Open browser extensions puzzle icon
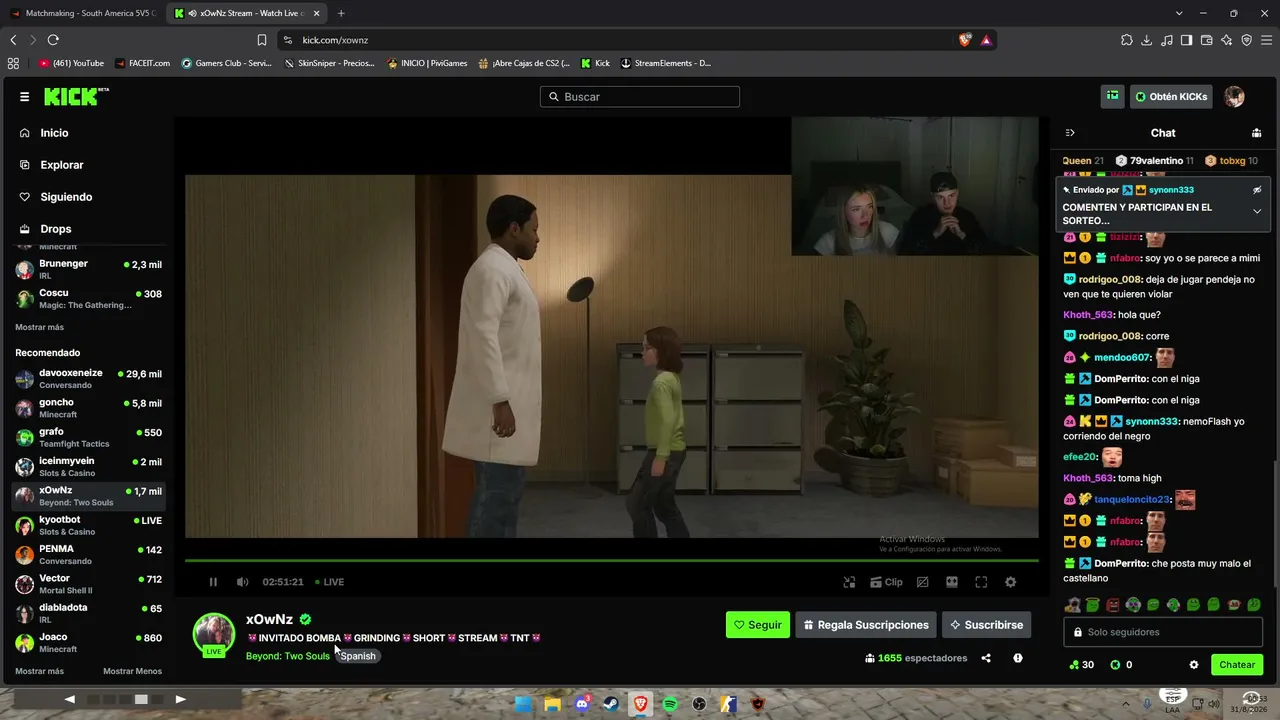Screen dimensions: 1280x720 [x=1127, y=40]
